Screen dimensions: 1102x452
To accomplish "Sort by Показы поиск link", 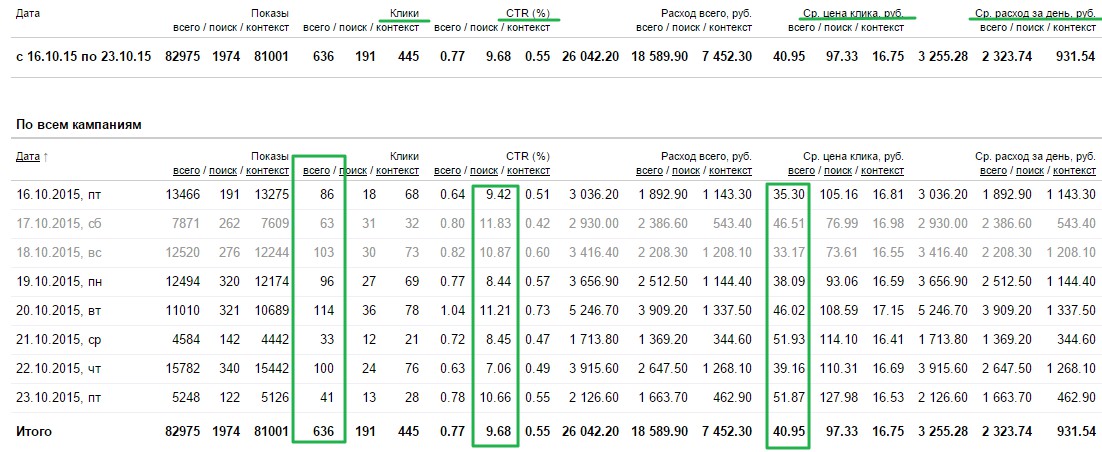I will tap(223, 171).
